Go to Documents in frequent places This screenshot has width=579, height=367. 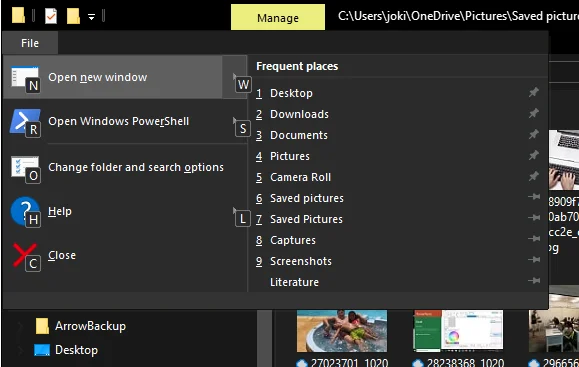tap(299, 135)
